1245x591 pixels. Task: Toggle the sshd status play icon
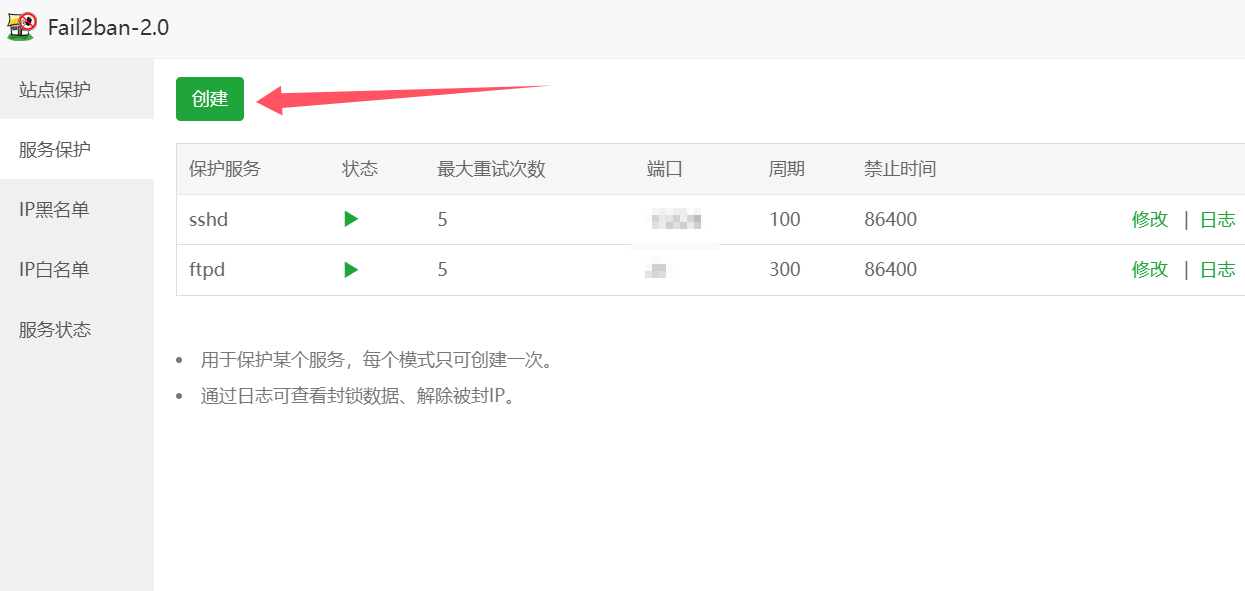(x=351, y=219)
